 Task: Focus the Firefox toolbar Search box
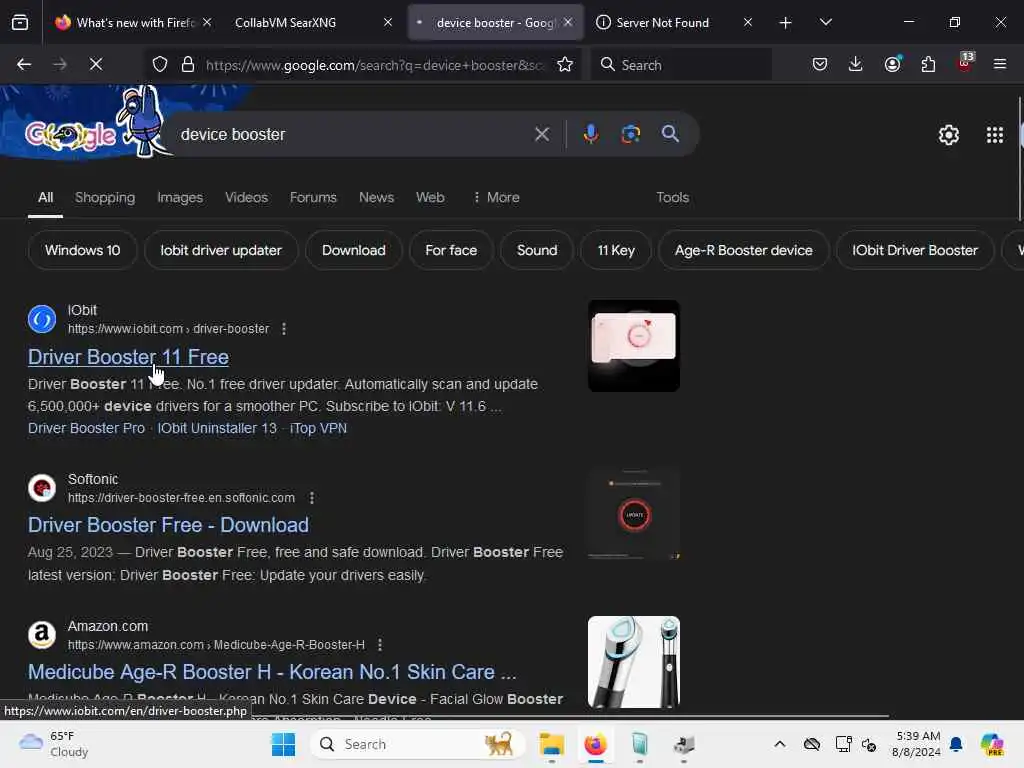point(682,64)
